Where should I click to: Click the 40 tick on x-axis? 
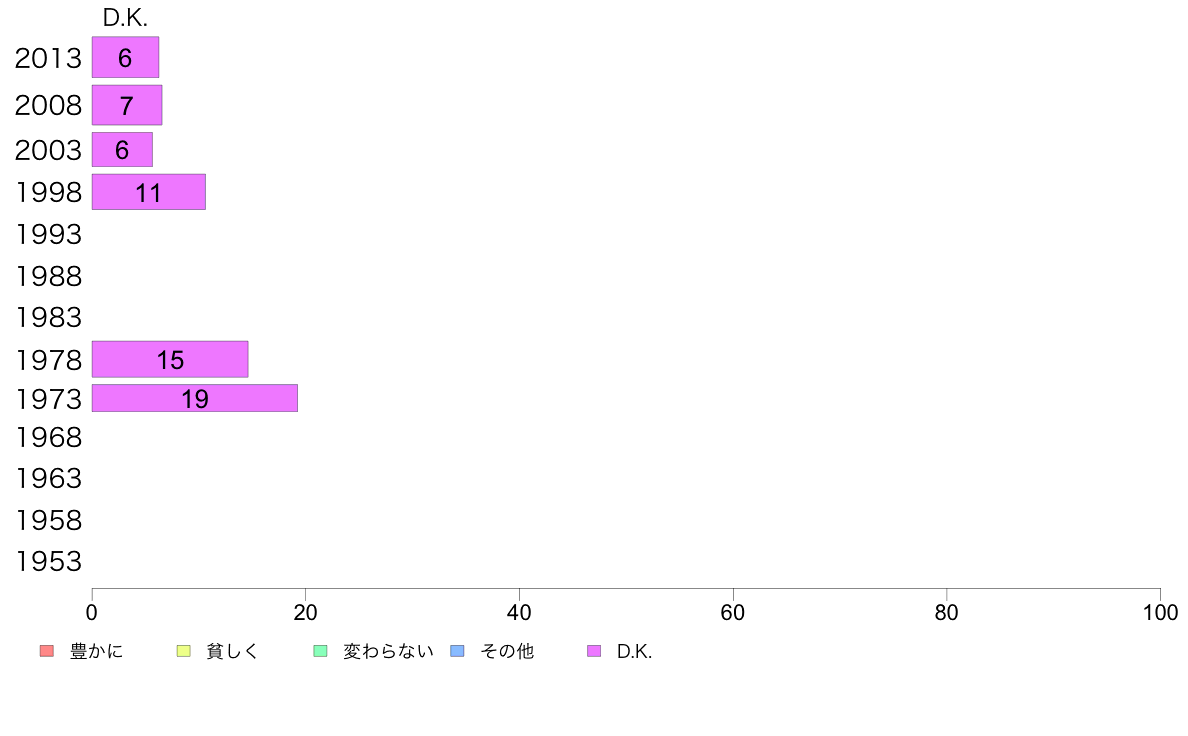519,612
